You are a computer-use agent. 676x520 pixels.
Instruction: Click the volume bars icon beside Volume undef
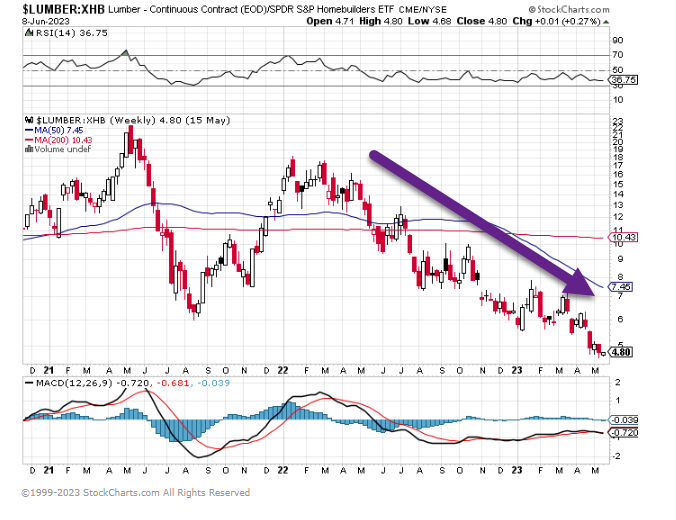tap(29, 149)
